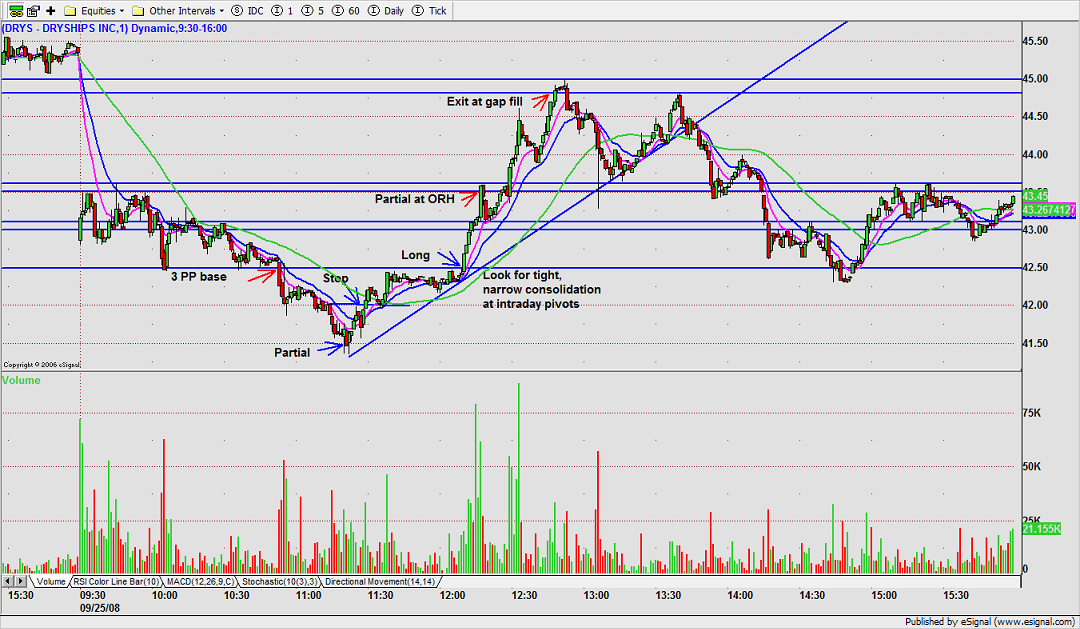Click the 12:30 time axis label
The image size is (1080, 629).
pos(524,595)
